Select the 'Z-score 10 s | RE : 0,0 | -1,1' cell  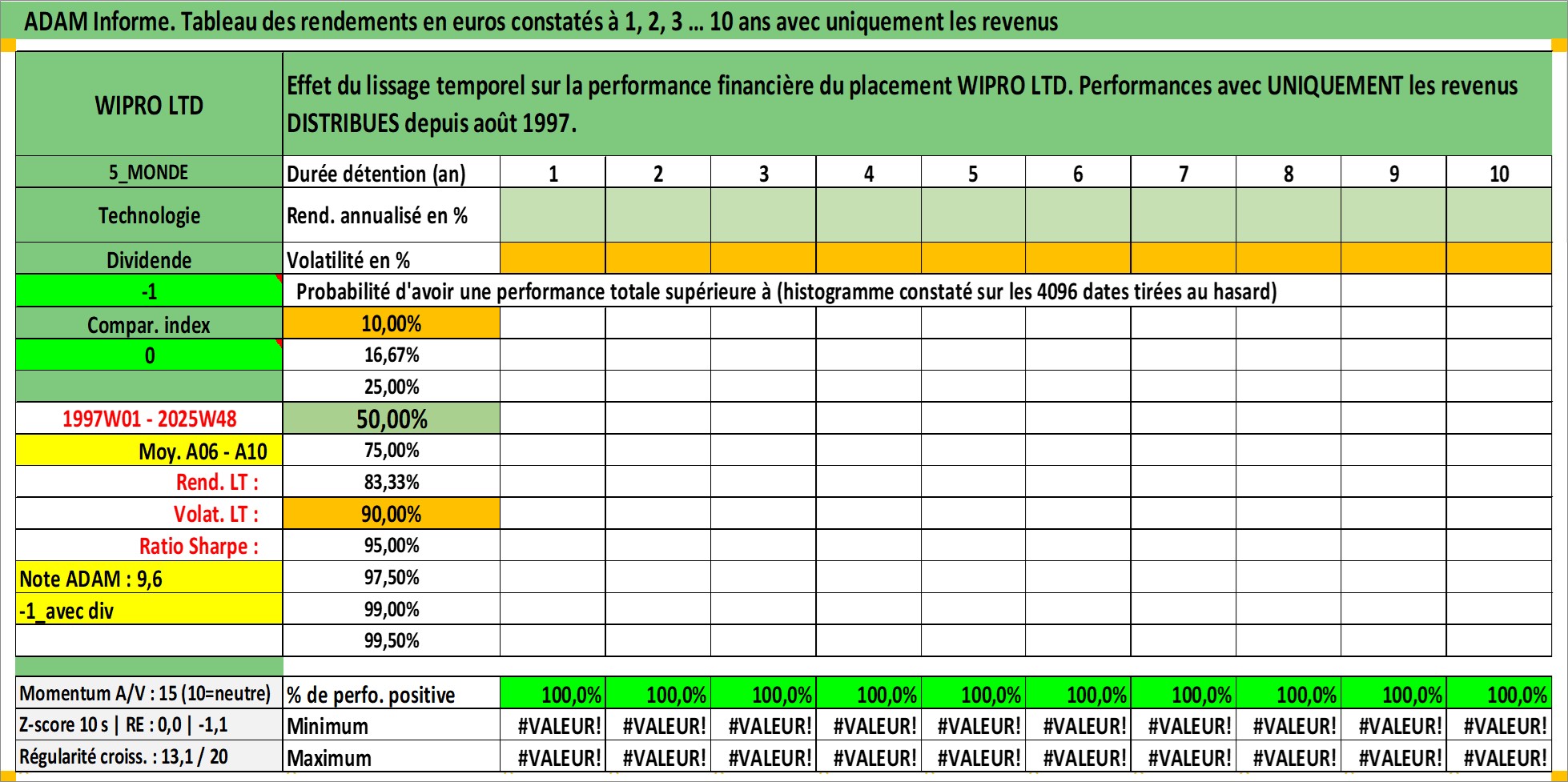tap(149, 725)
